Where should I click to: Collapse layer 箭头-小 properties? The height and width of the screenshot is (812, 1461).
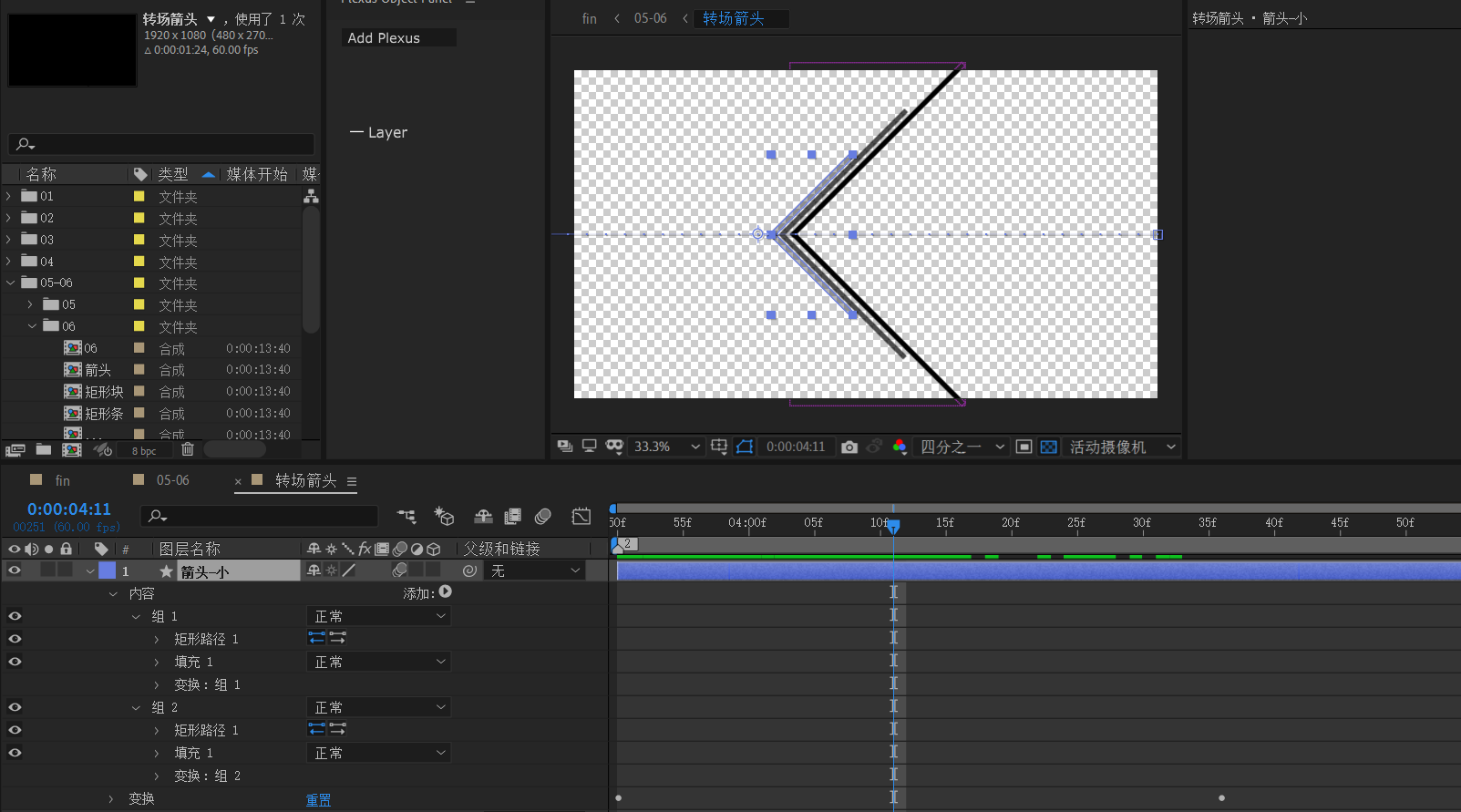pos(89,571)
